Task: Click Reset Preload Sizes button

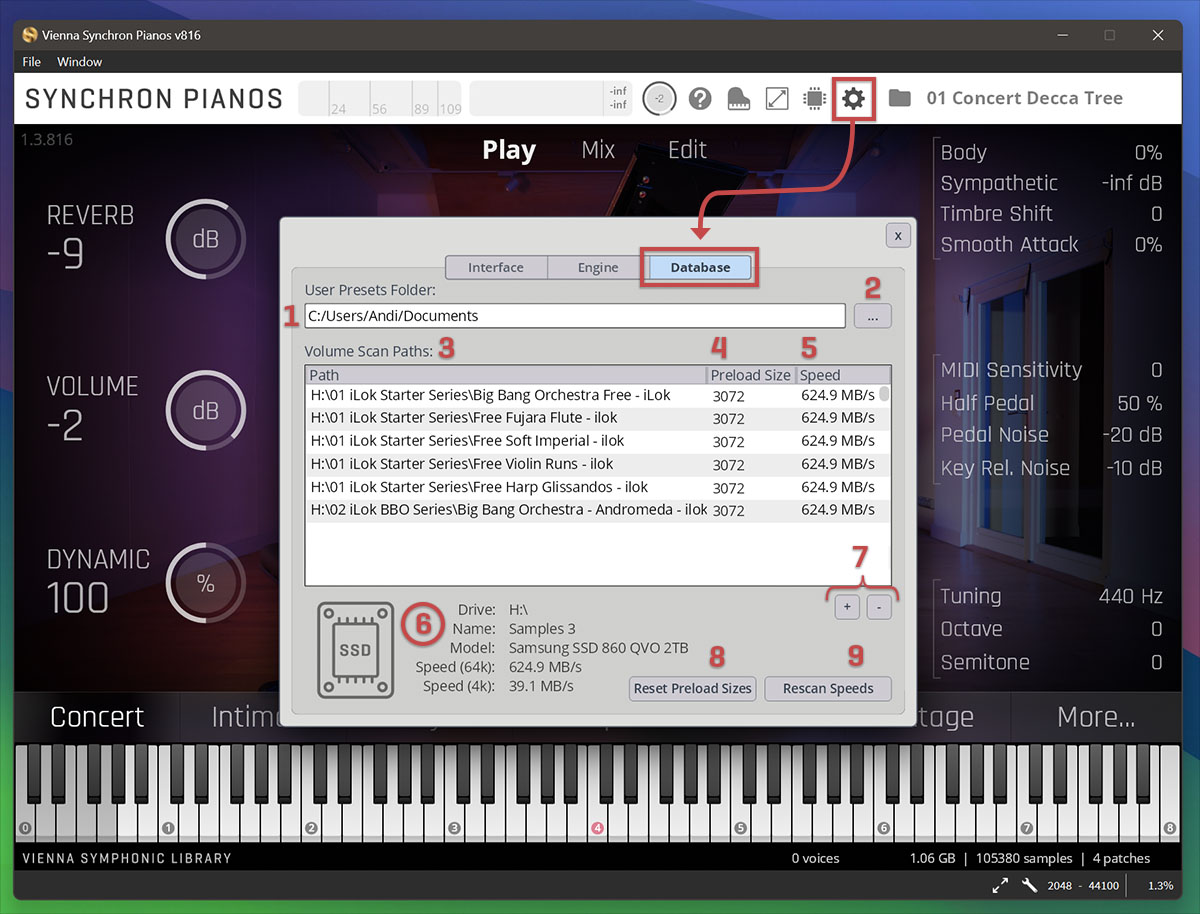Action: (x=692, y=688)
